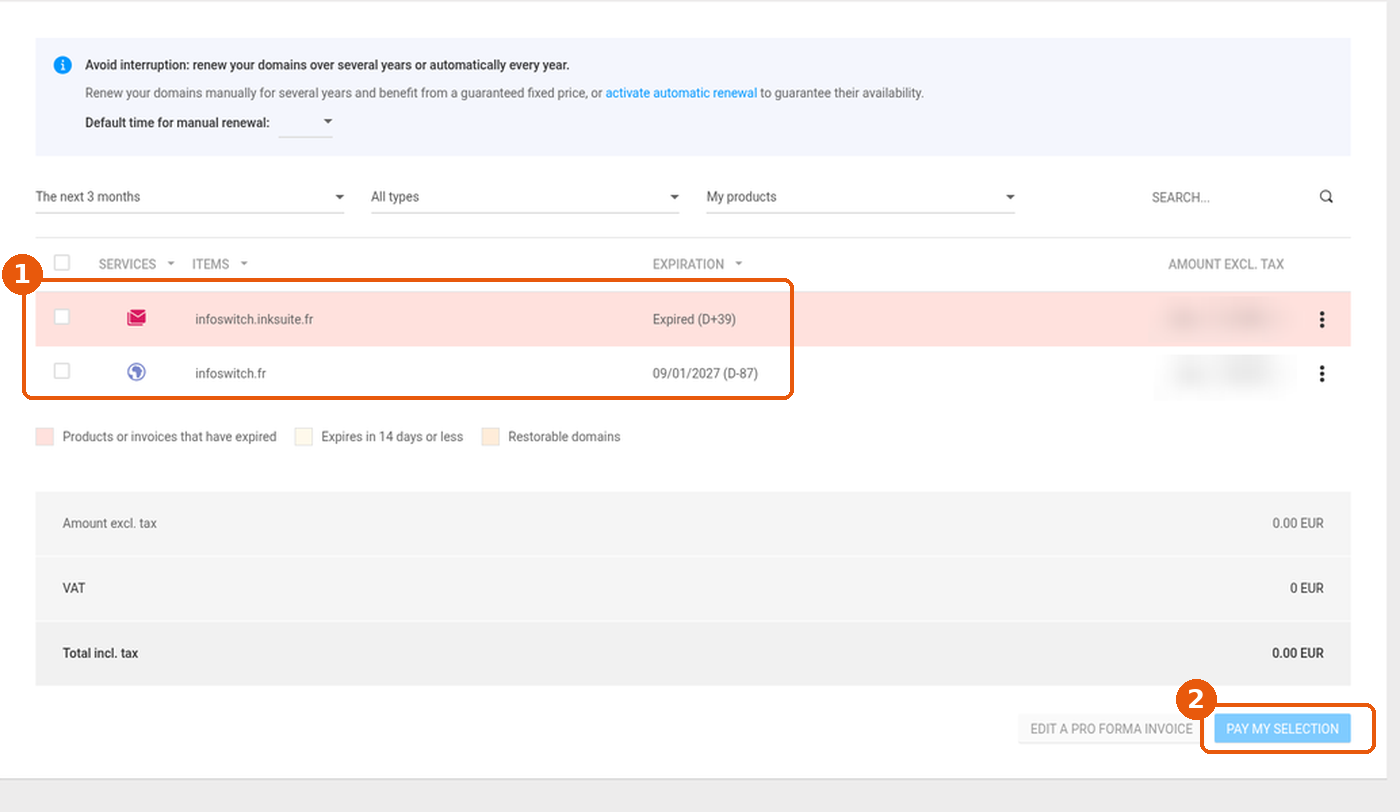Open the default manual renewal time dropdown
The image size is (1400, 812).
point(306,123)
